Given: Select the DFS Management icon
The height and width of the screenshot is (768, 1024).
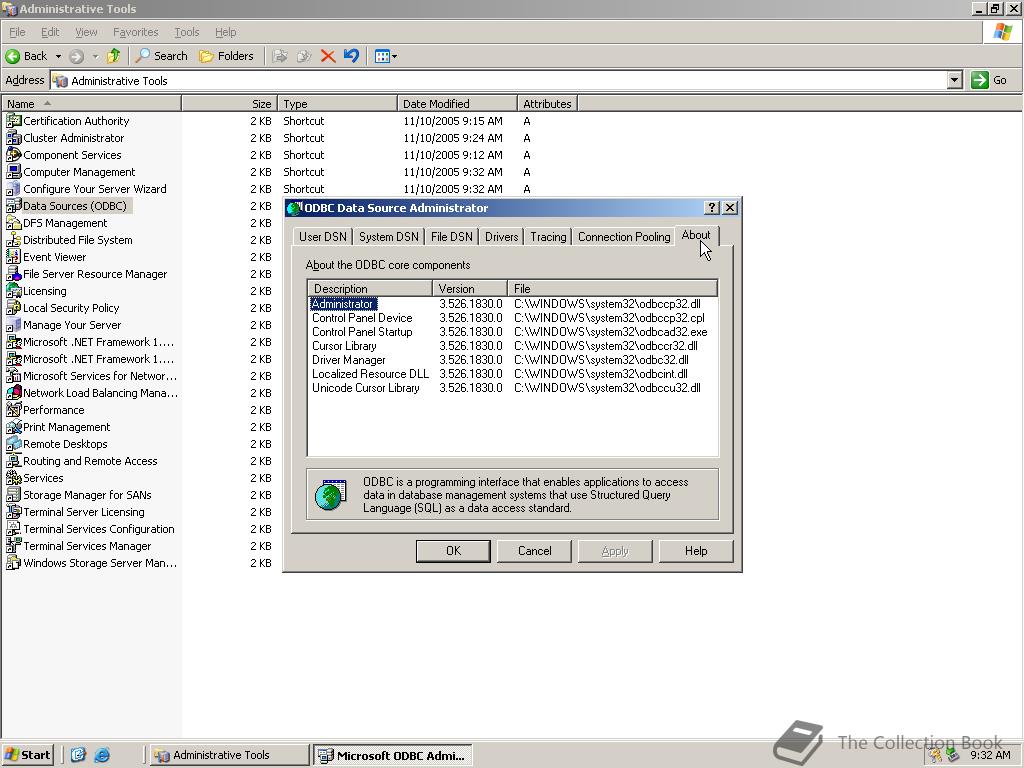Looking at the screenshot, I should (x=14, y=223).
